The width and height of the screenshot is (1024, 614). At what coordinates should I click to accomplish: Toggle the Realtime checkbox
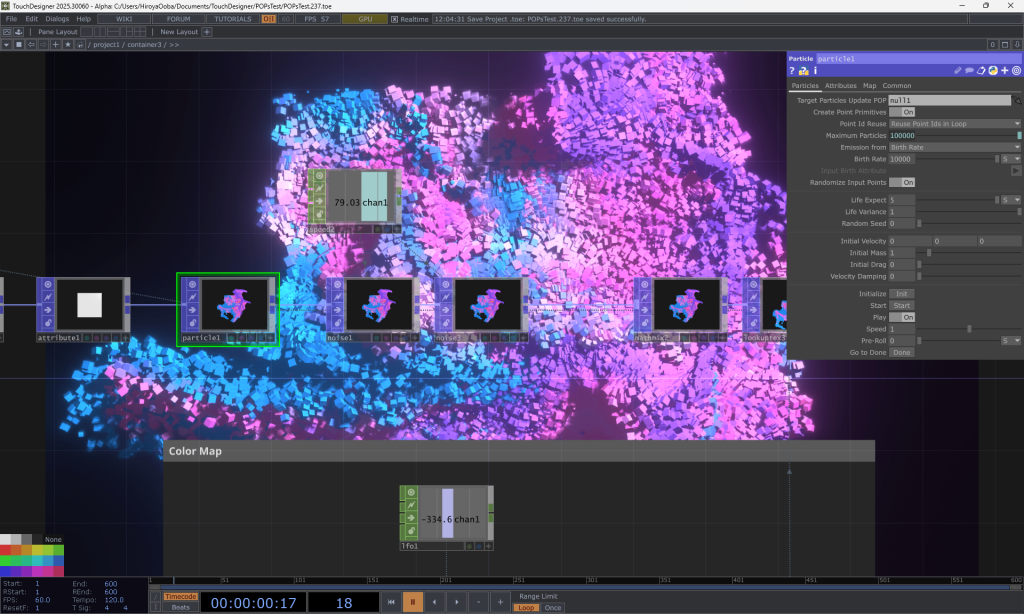tap(394, 19)
